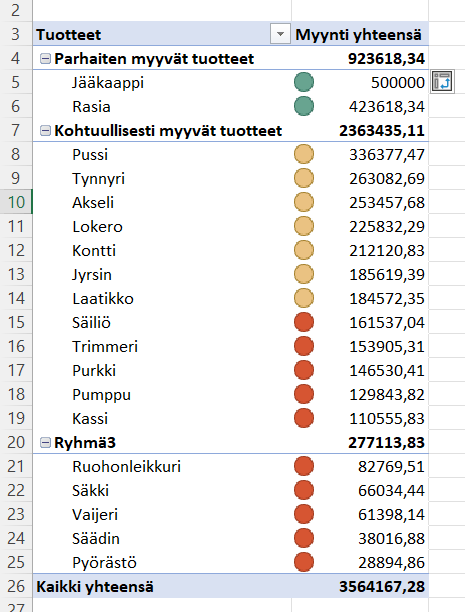Select the Myynti yhteensä header cell
Image resolution: width=465 pixels, height=612 pixels.
360,34
